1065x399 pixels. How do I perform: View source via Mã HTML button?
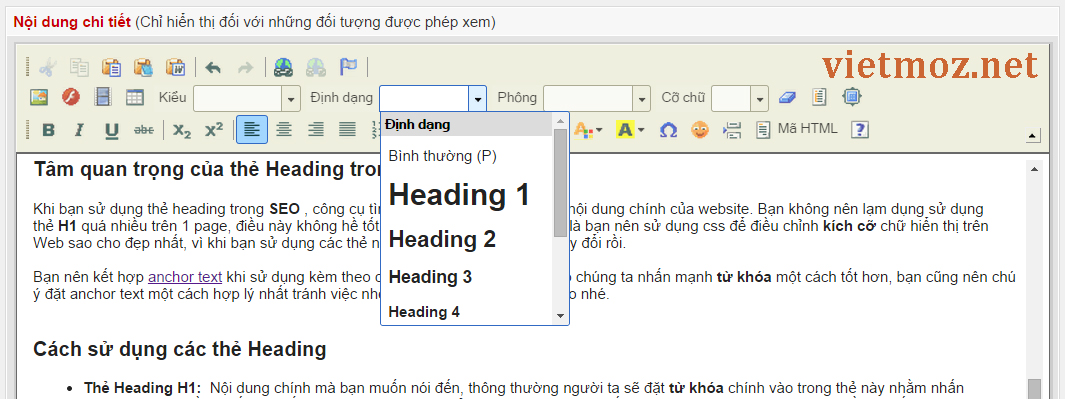point(797,129)
